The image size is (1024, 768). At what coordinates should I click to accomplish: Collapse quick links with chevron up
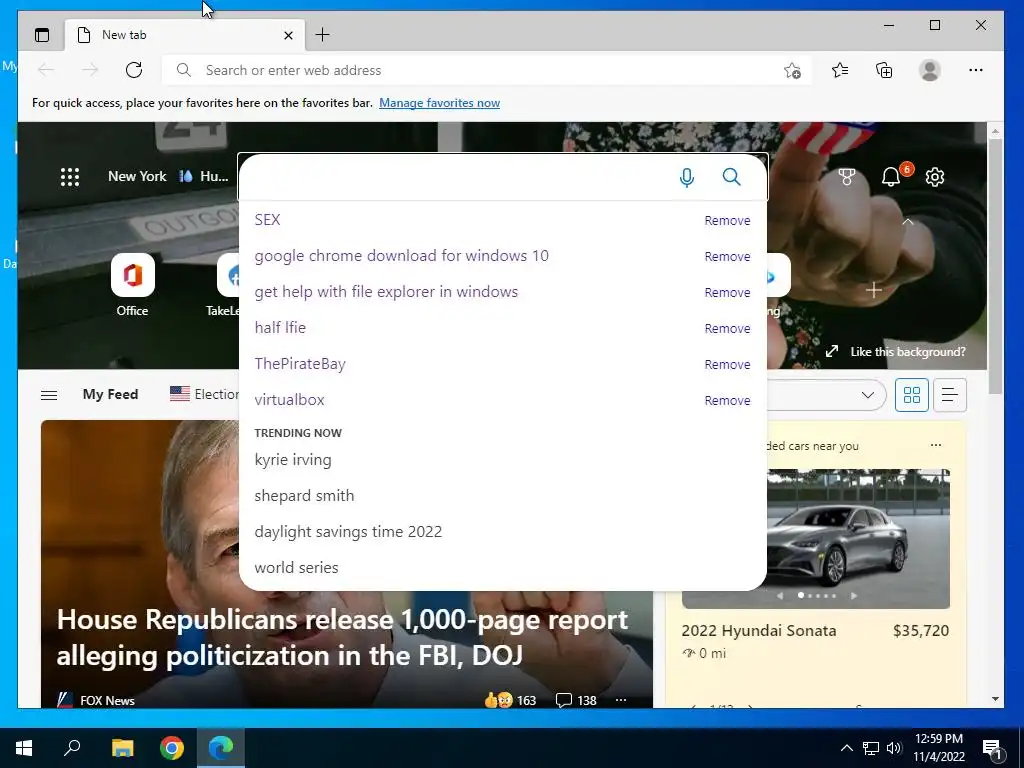(907, 222)
